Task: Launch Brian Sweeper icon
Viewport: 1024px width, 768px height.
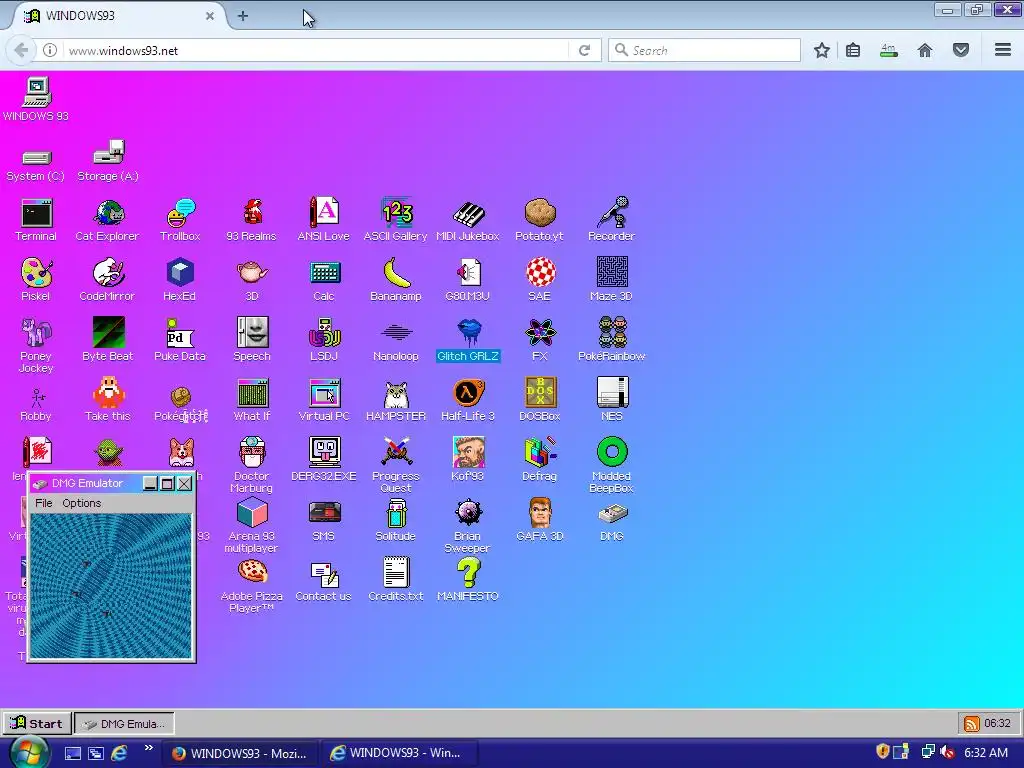Action: (468, 525)
